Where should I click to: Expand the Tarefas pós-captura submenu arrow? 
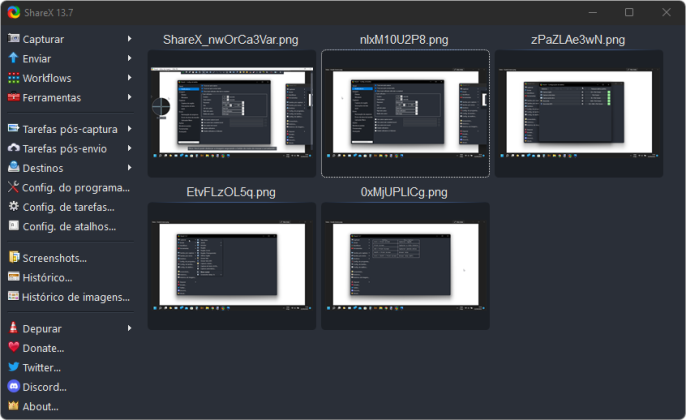click(130, 129)
